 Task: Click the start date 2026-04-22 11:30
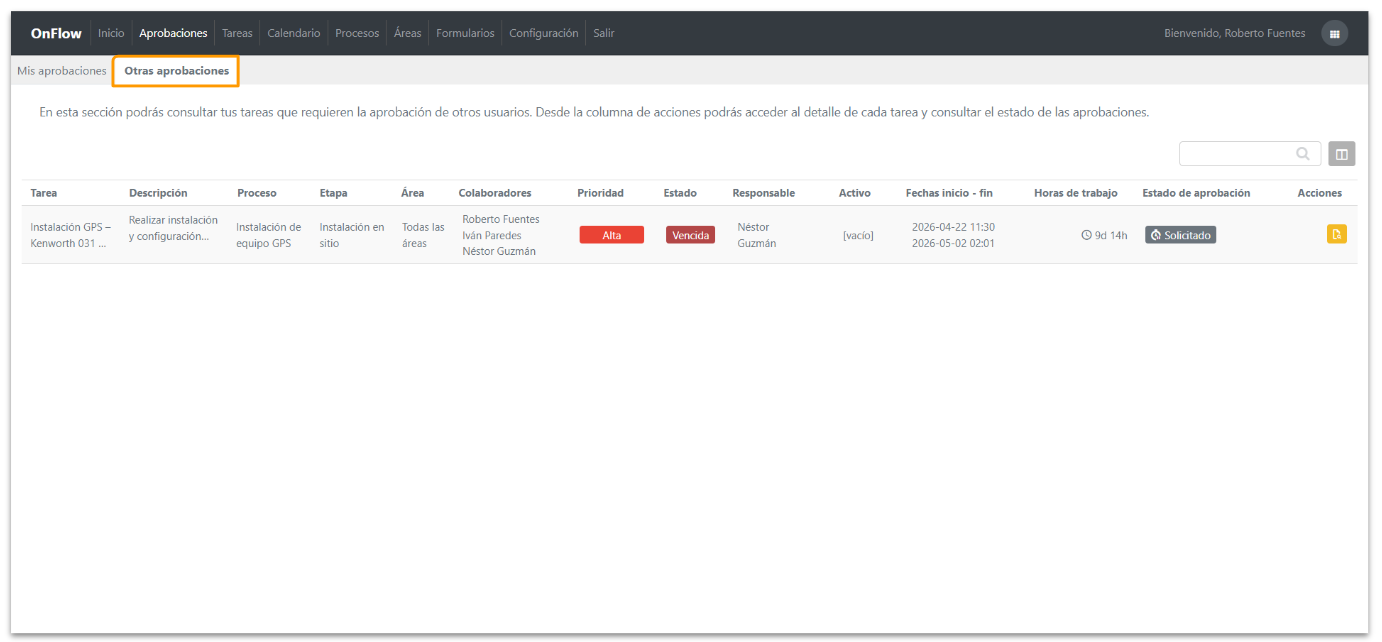953,227
